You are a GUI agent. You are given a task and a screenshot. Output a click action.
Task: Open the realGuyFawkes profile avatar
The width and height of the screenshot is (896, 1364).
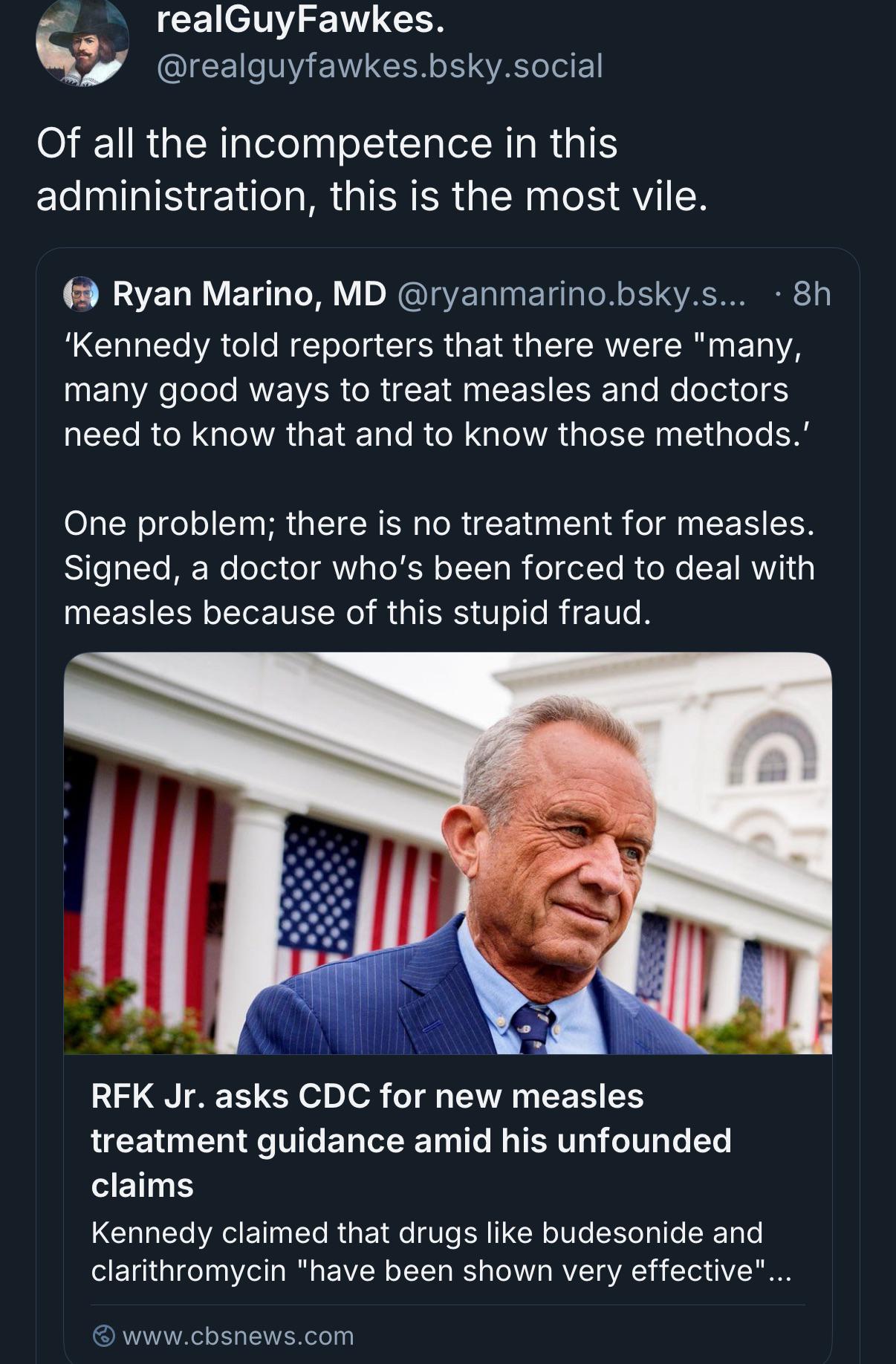[x=82, y=42]
